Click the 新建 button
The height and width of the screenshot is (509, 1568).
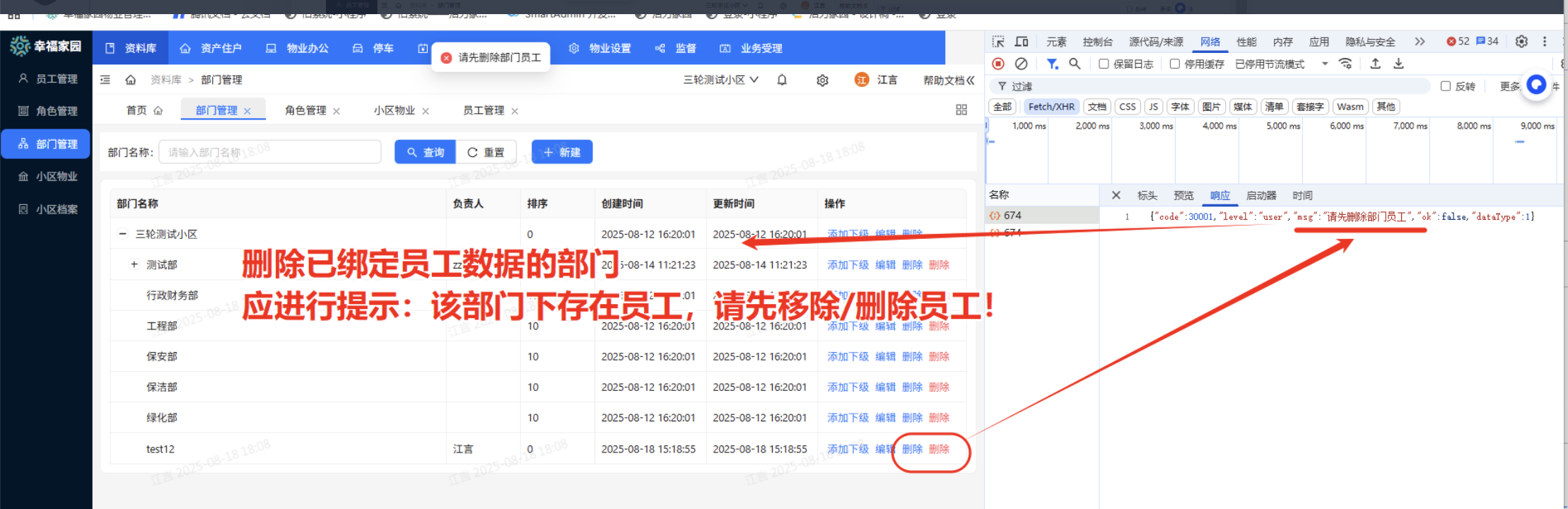click(562, 152)
